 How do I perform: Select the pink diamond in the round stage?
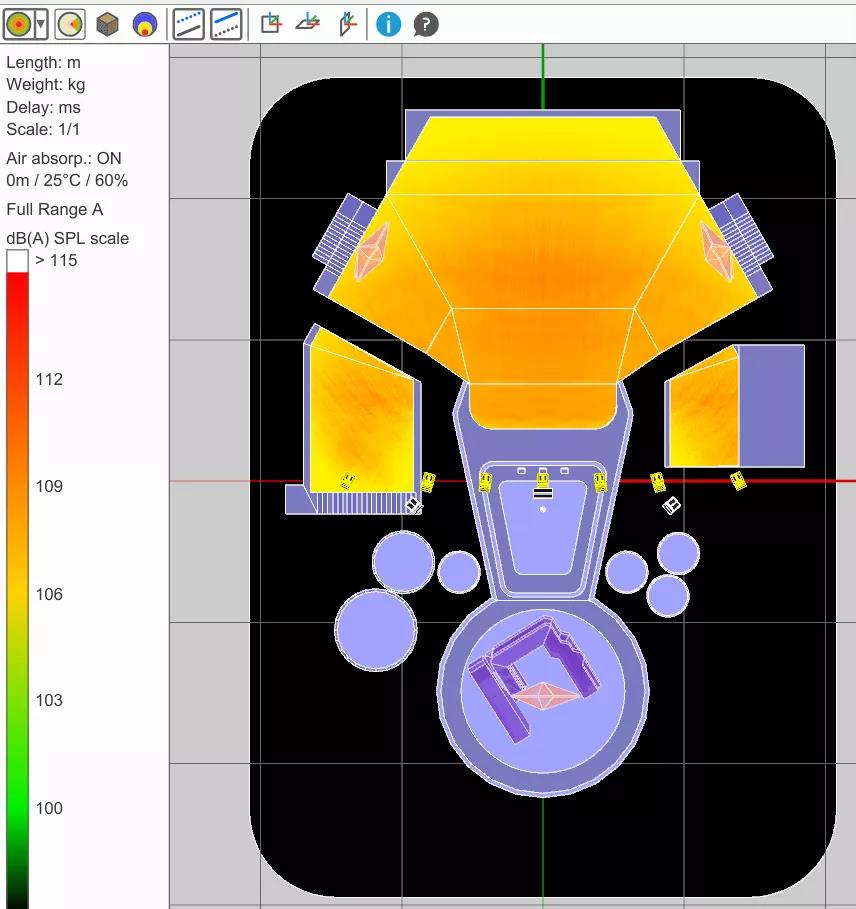click(543, 695)
